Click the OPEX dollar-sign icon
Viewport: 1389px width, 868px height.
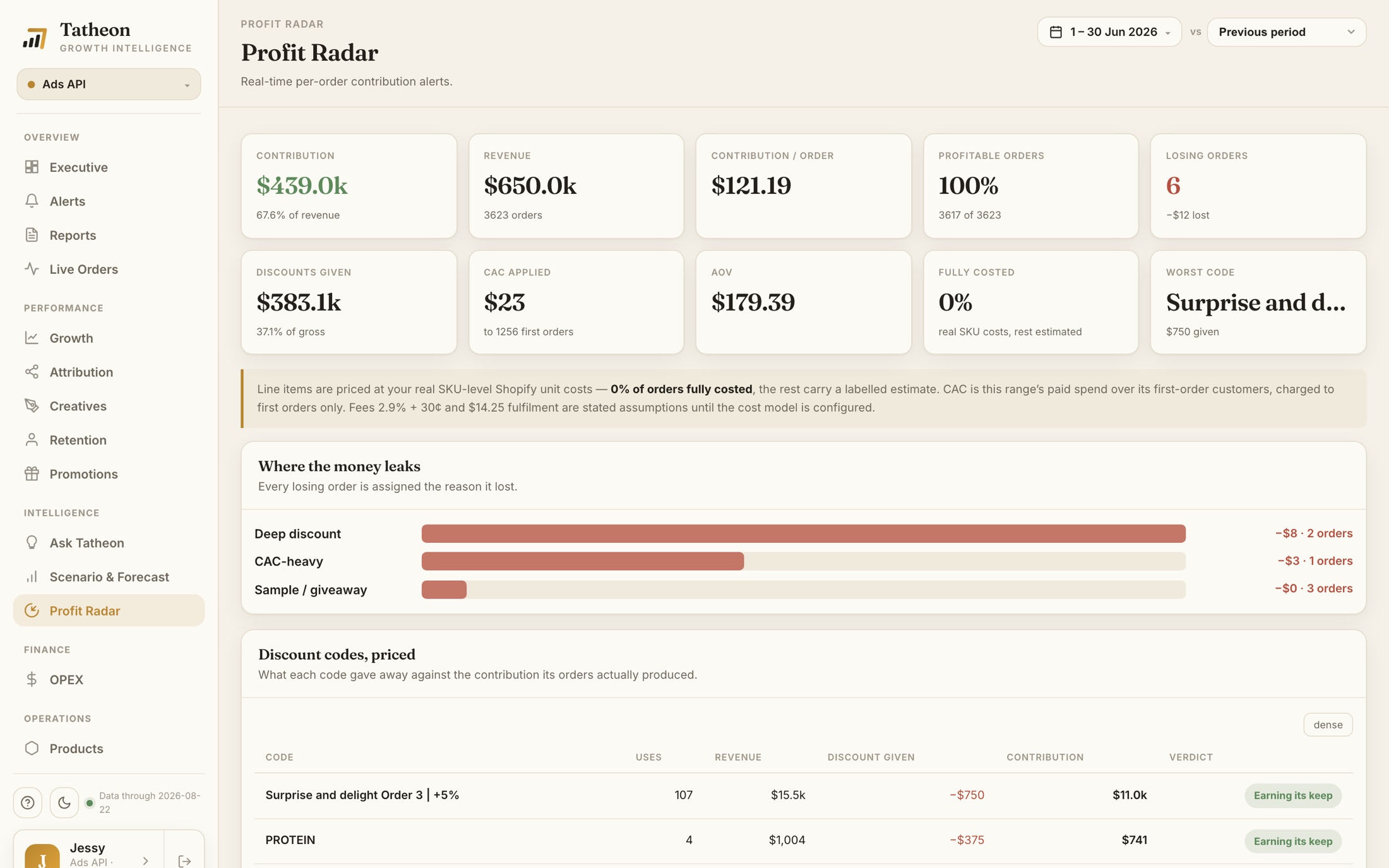click(32, 679)
